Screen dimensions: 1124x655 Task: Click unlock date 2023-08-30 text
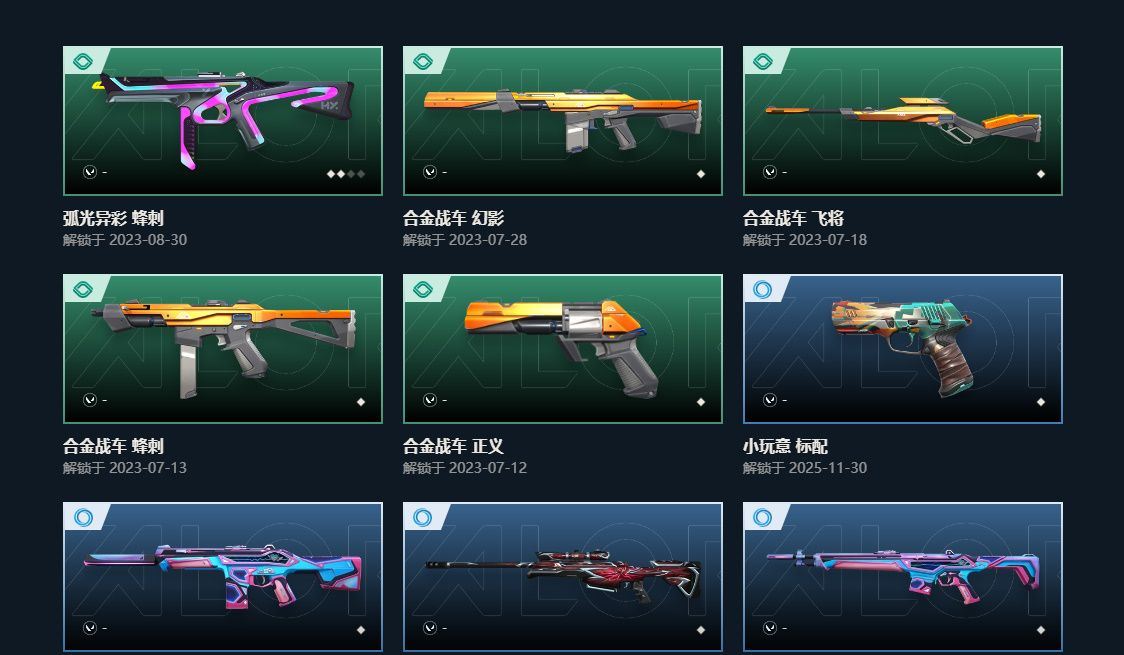tap(148, 240)
